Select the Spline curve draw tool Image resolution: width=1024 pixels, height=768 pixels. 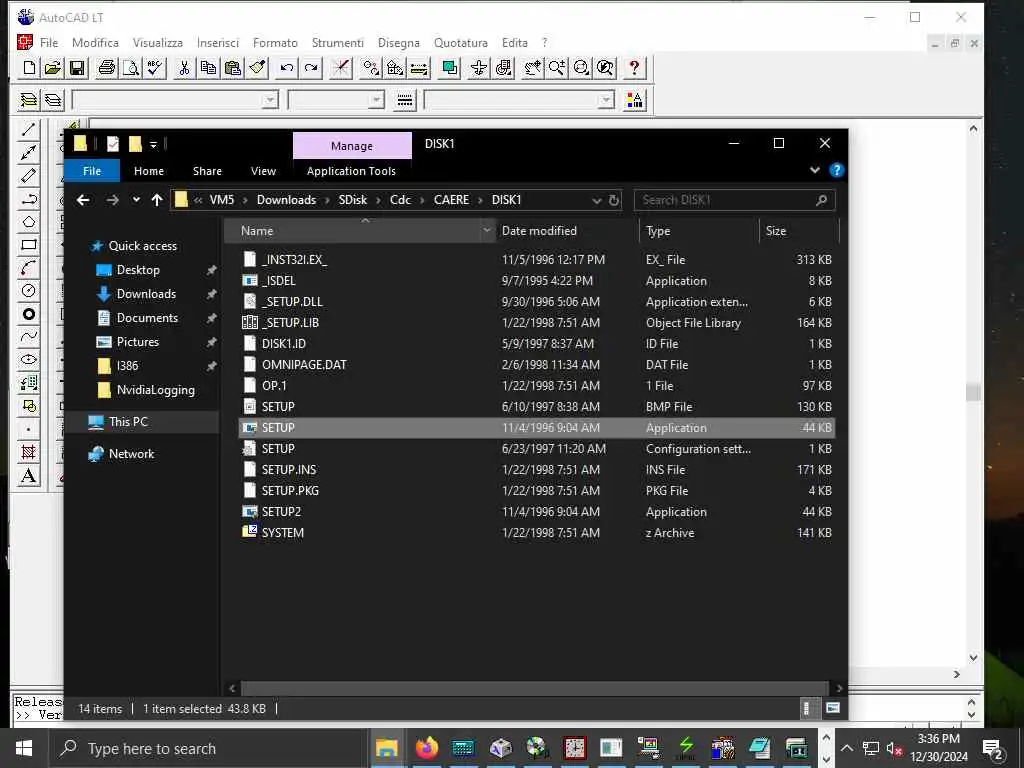tap(29, 337)
